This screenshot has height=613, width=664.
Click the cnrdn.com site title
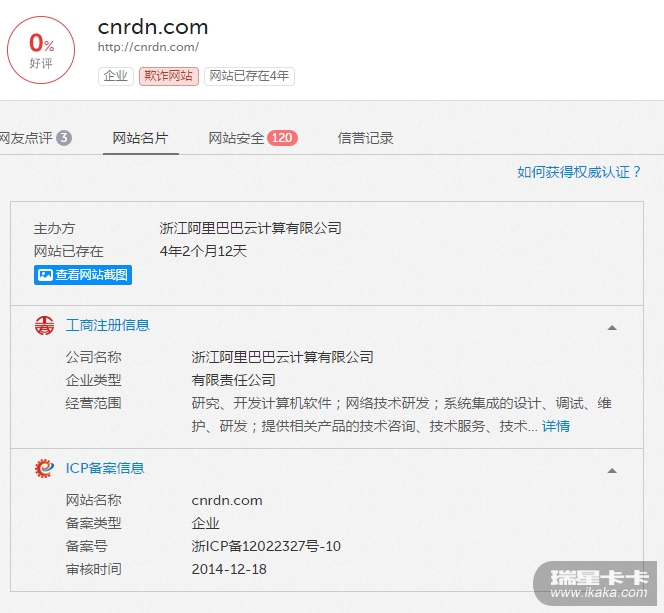tap(153, 27)
